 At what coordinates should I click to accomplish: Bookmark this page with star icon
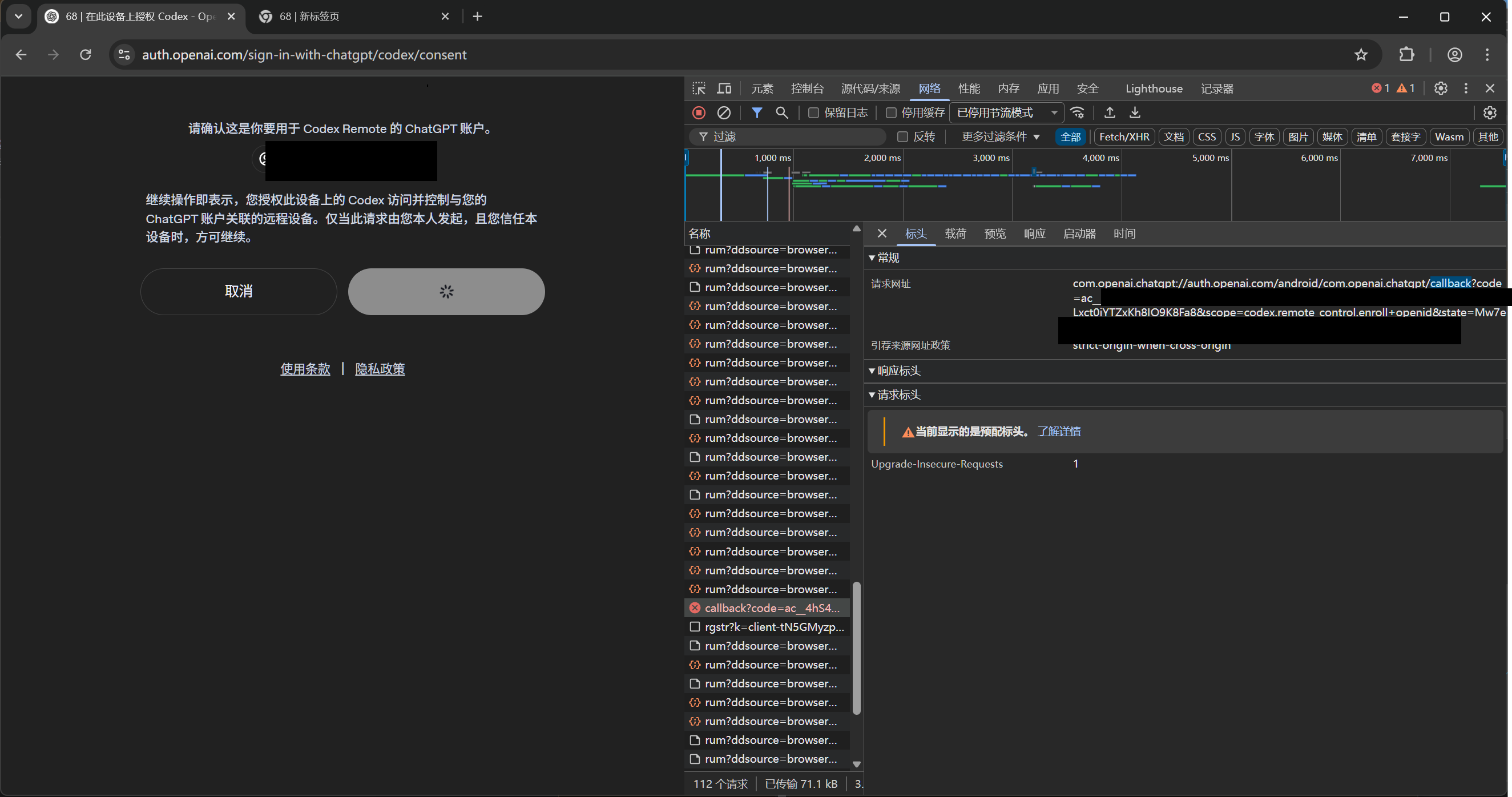point(1361,55)
